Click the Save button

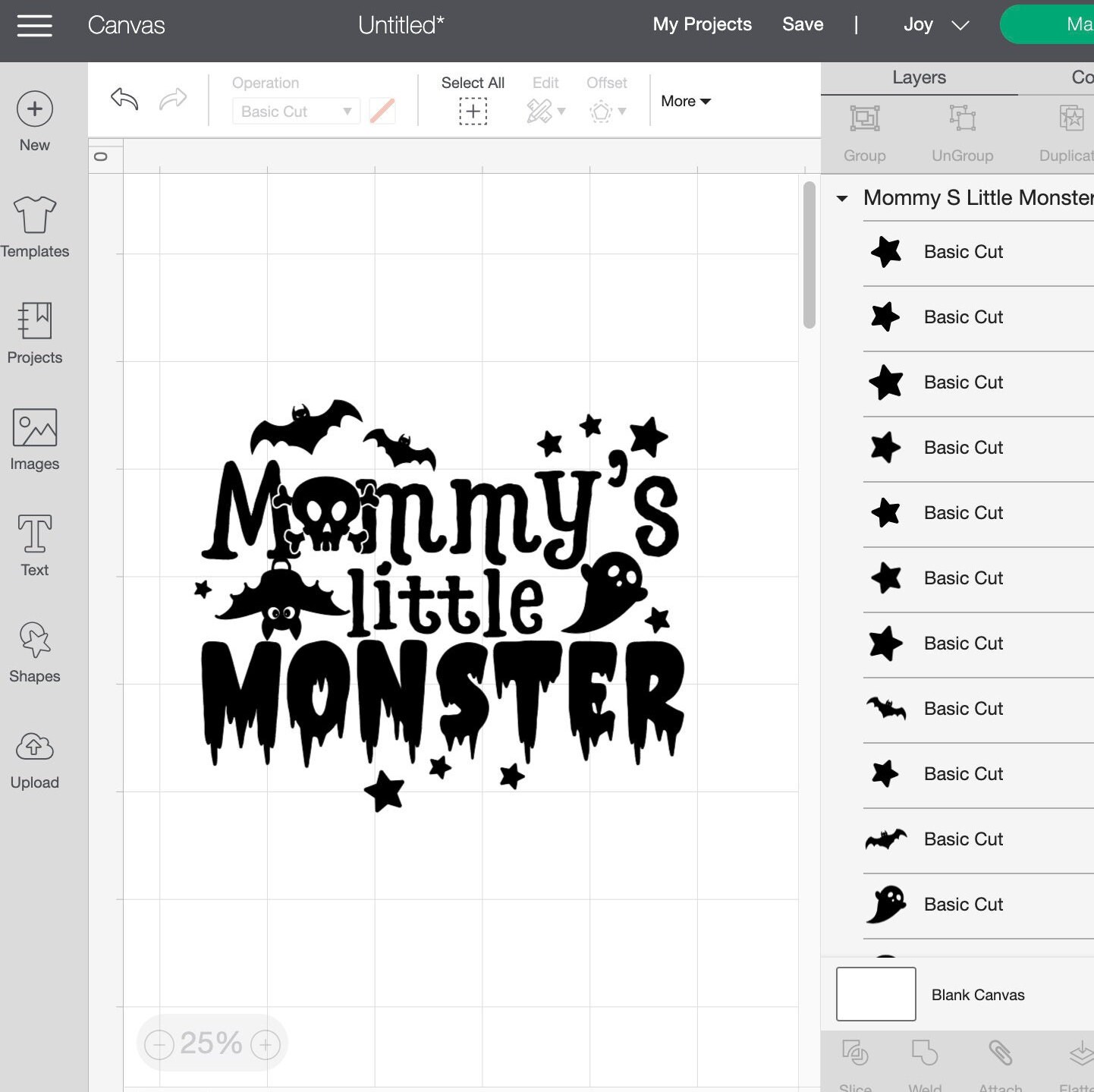pyautogui.click(x=803, y=24)
